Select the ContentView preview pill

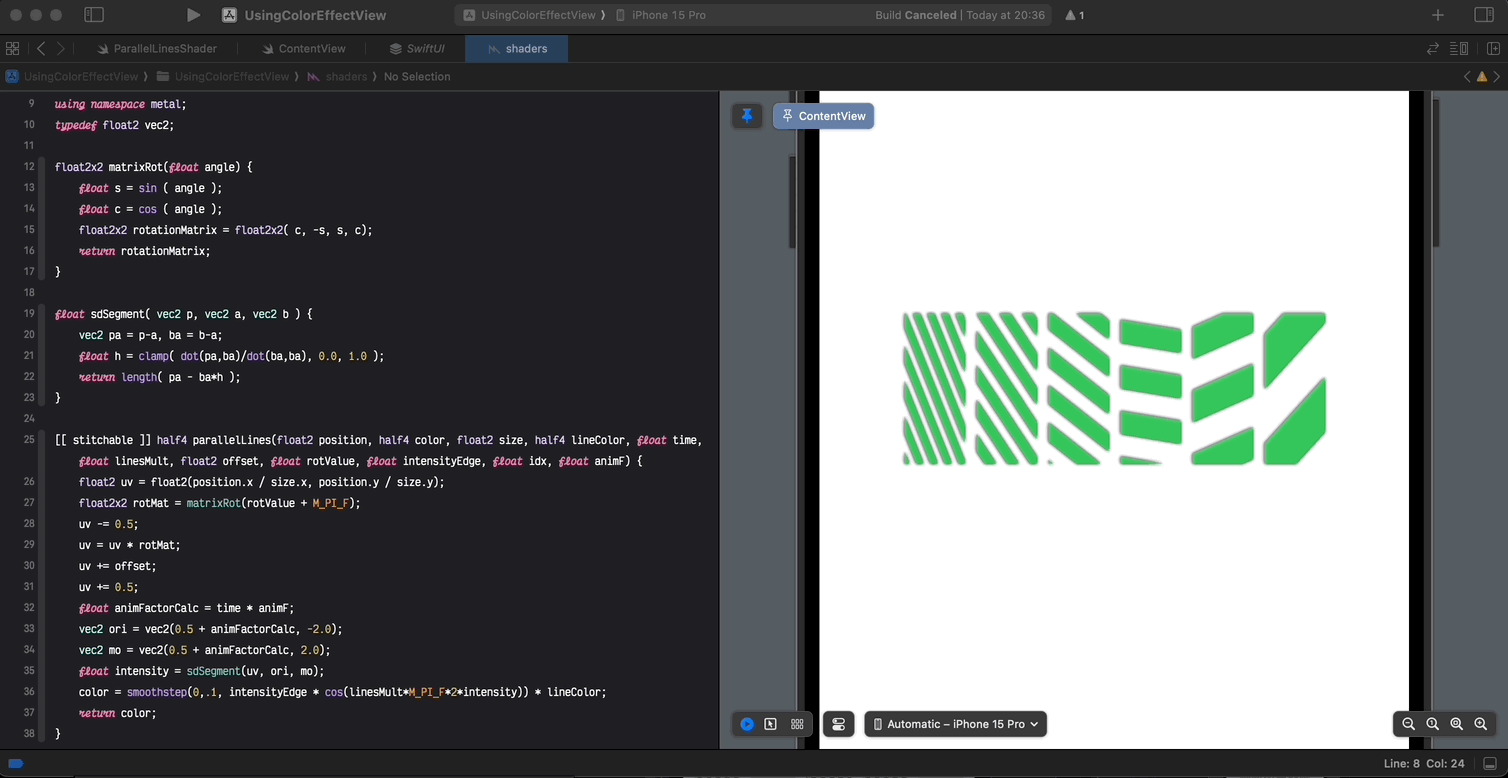click(824, 116)
